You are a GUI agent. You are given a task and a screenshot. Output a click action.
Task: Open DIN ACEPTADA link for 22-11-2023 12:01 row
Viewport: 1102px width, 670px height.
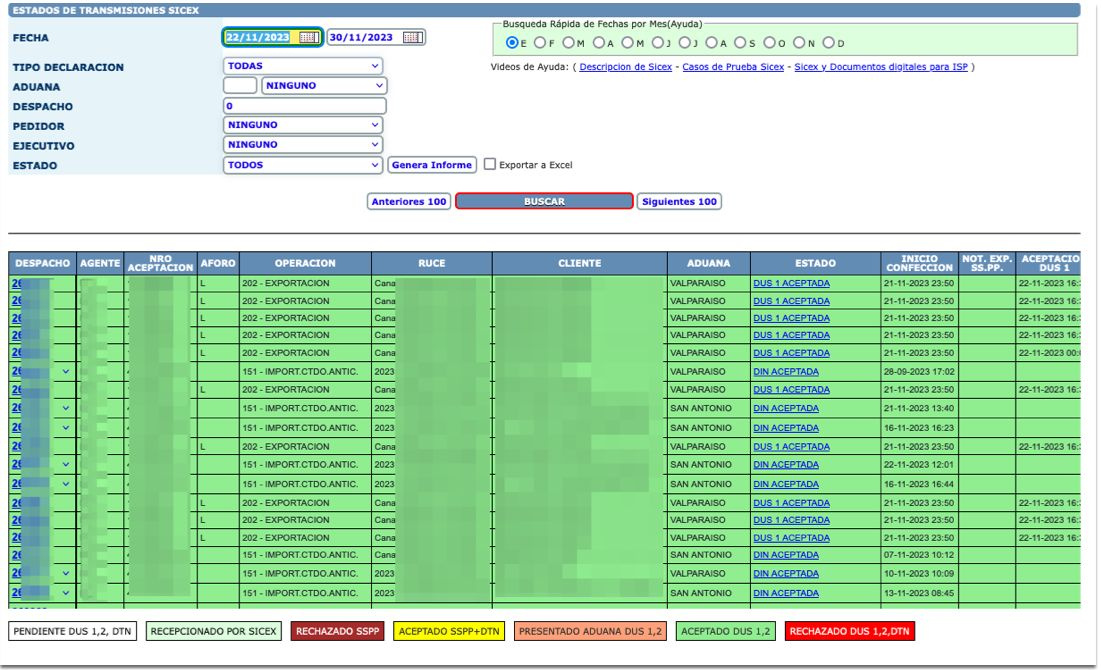coord(786,465)
